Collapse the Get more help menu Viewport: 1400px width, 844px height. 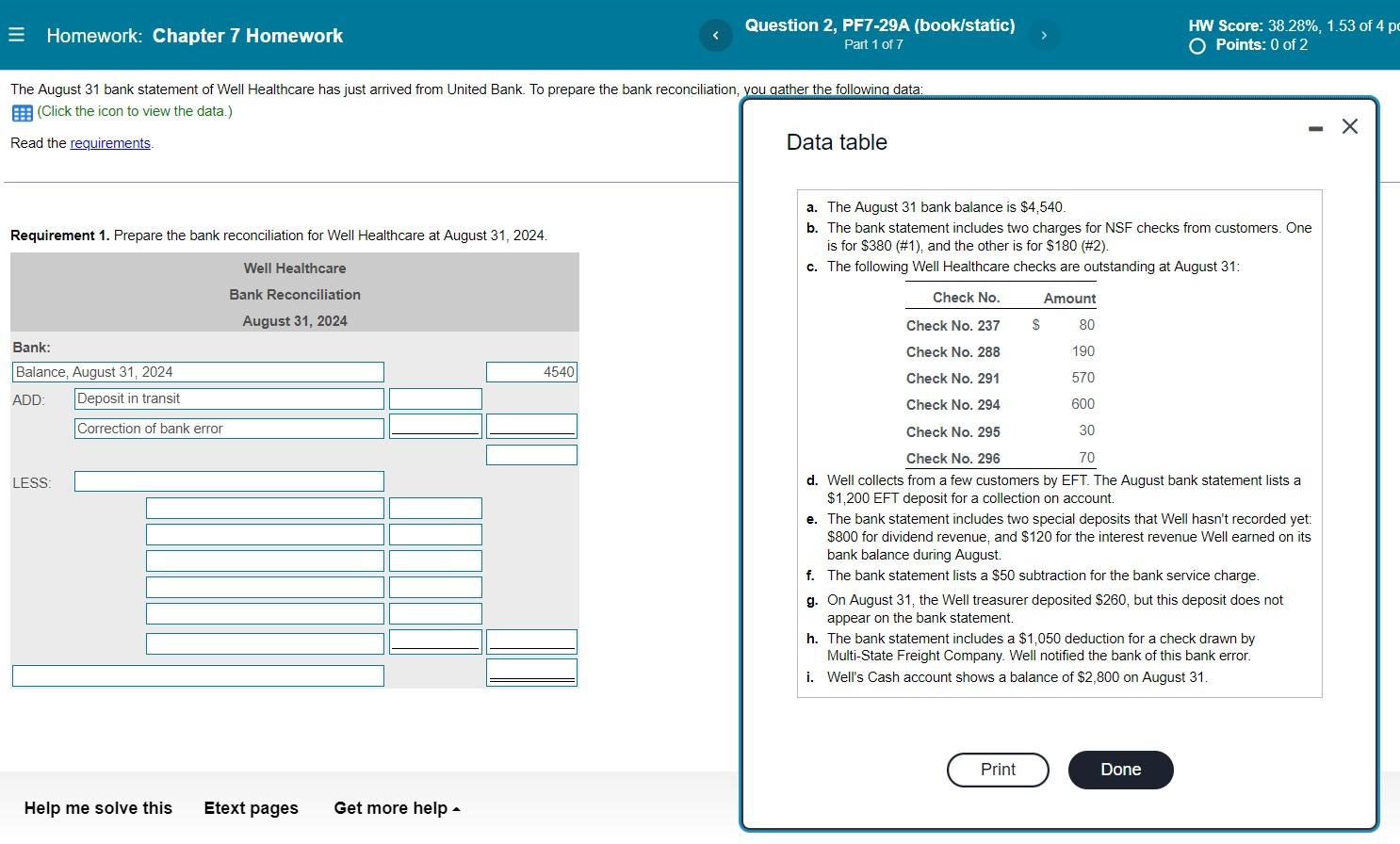[x=396, y=808]
